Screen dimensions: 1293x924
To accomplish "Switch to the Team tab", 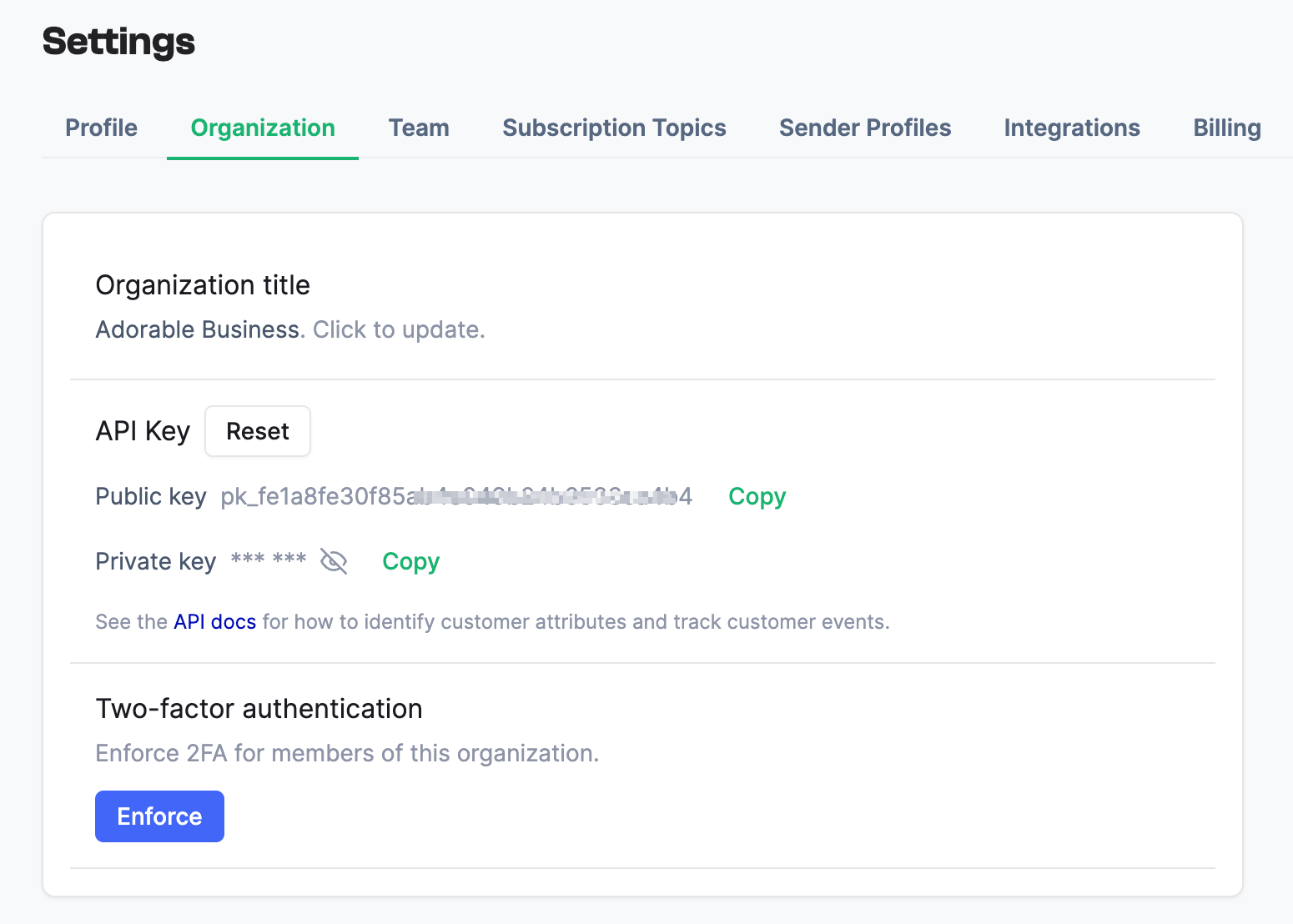I will pyautogui.click(x=419, y=128).
